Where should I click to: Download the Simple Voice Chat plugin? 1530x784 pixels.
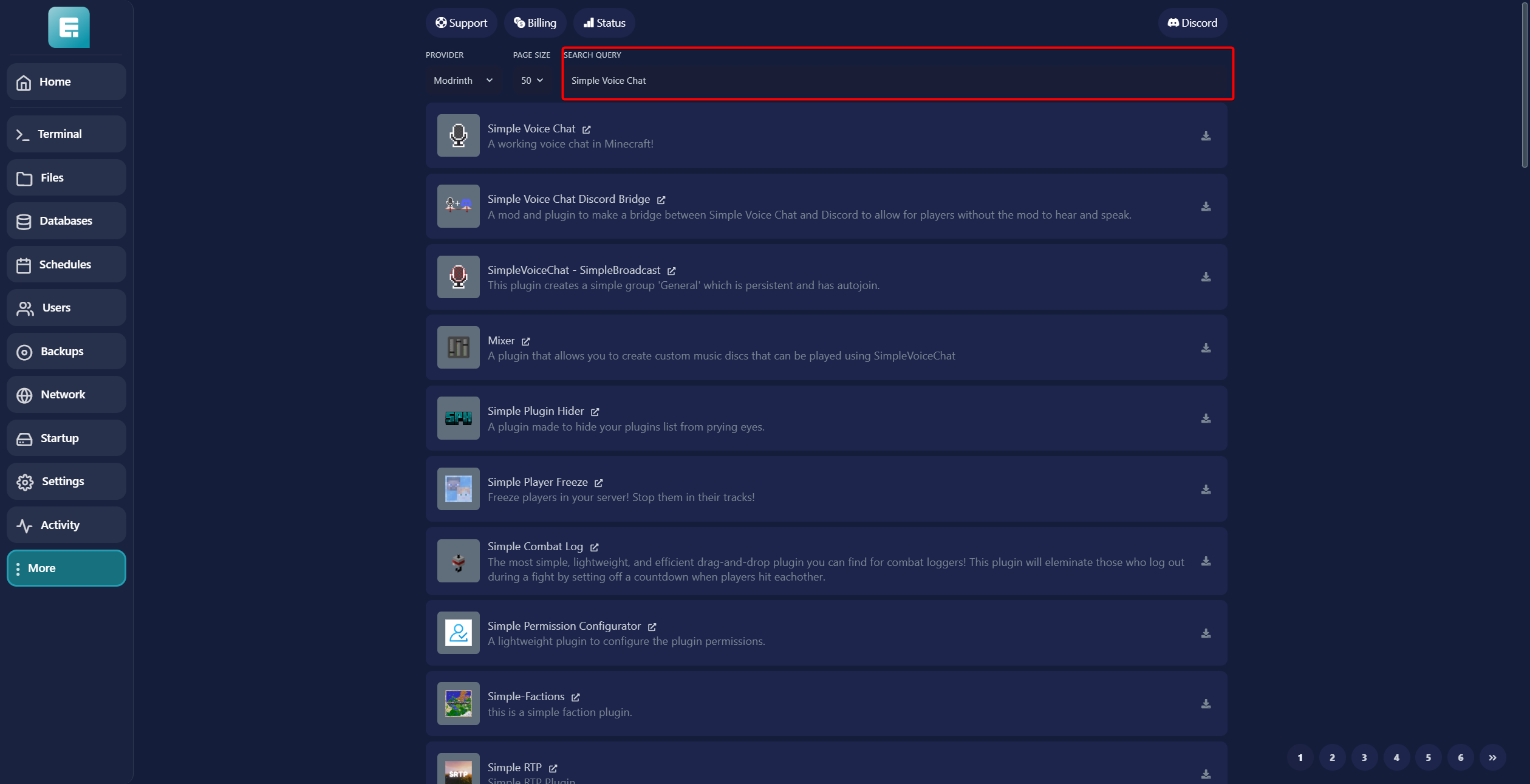pos(1206,136)
